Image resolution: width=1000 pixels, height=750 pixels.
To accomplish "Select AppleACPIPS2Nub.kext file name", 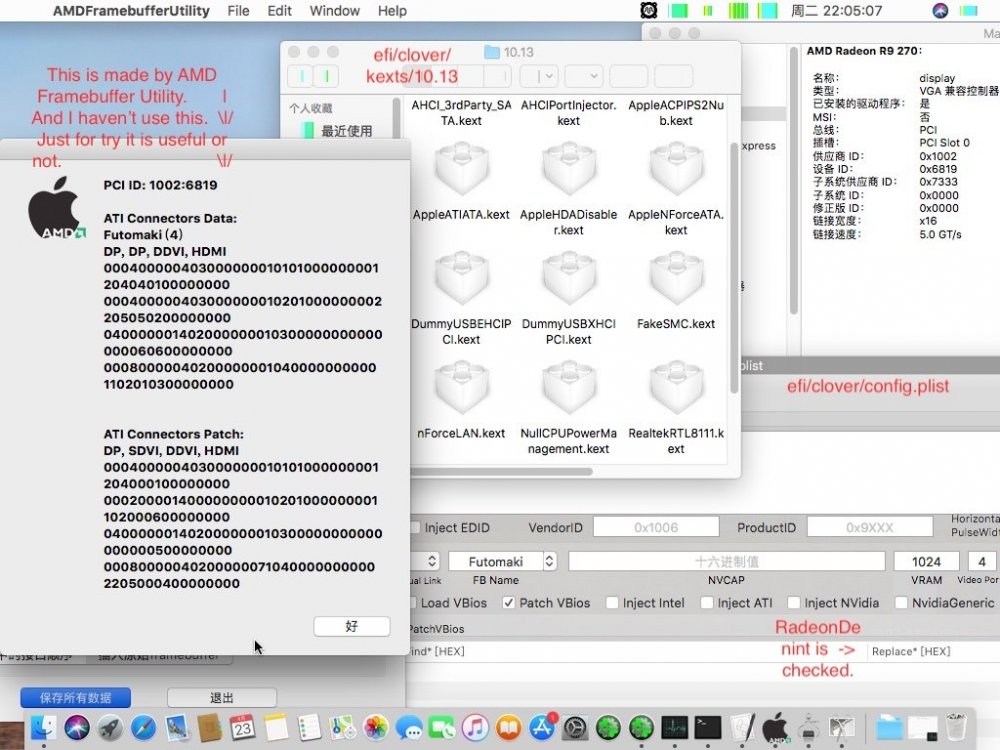I will (676, 113).
